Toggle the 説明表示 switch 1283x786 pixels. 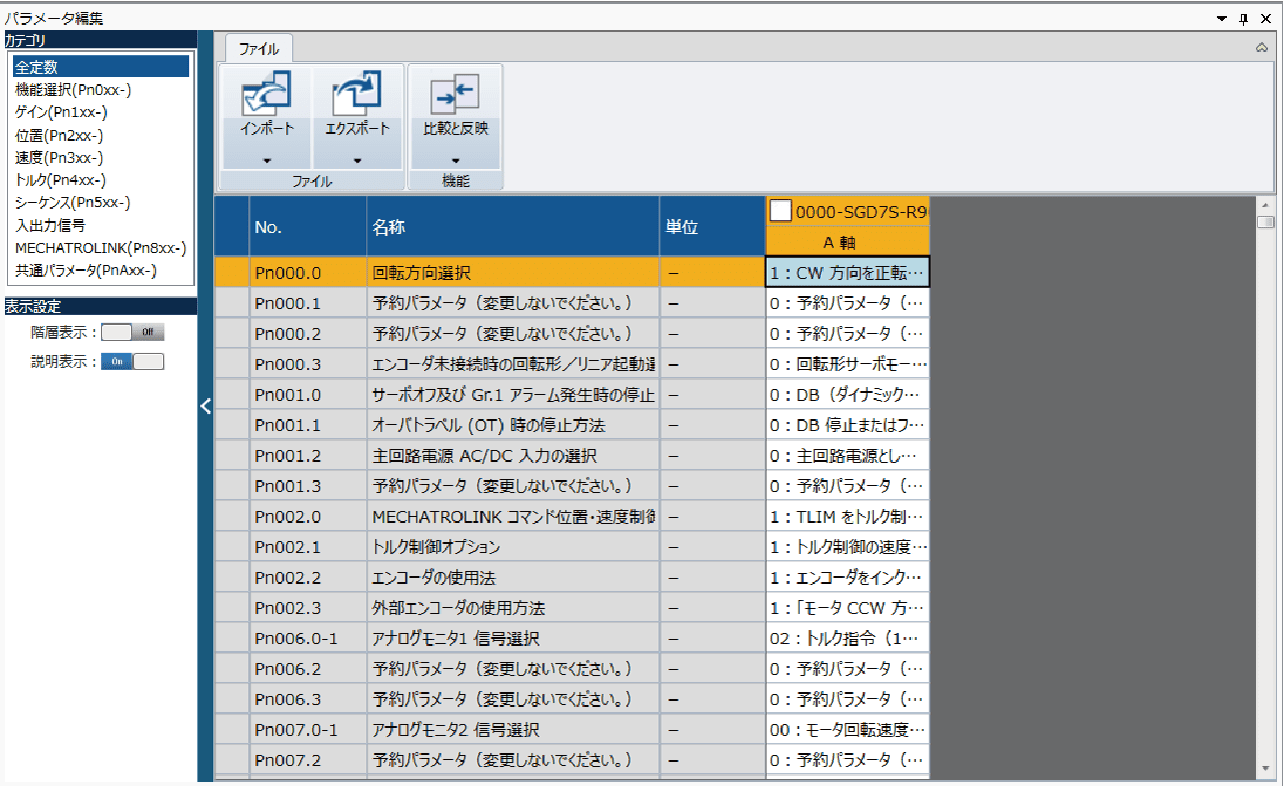pyautogui.click(x=132, y=361)
